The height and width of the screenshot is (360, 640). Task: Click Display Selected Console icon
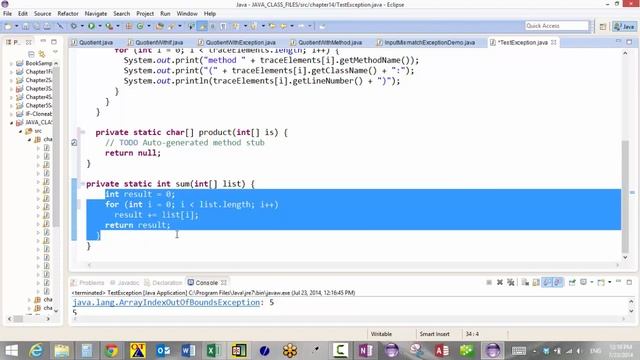pos(584,282)
